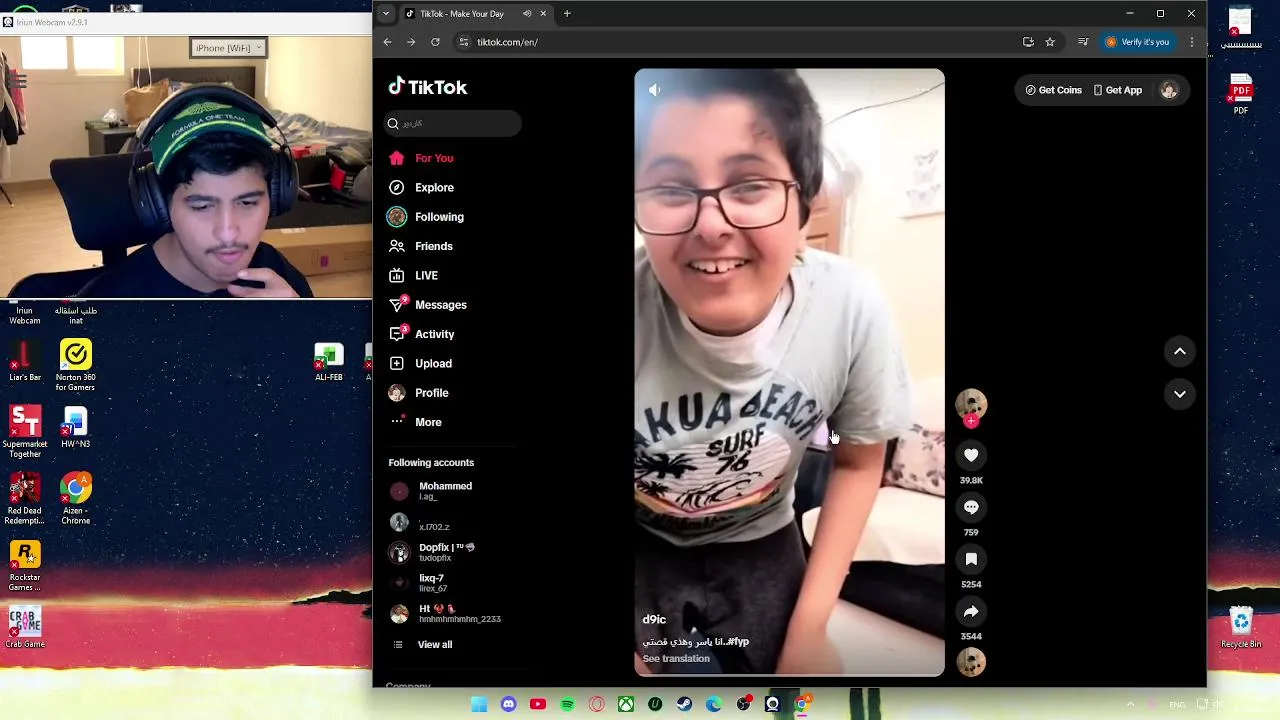Screen dimensions: 1280x720
Task: Open Chrome media controls icon
Action: pyautogui.click(x=1083, y=42)
